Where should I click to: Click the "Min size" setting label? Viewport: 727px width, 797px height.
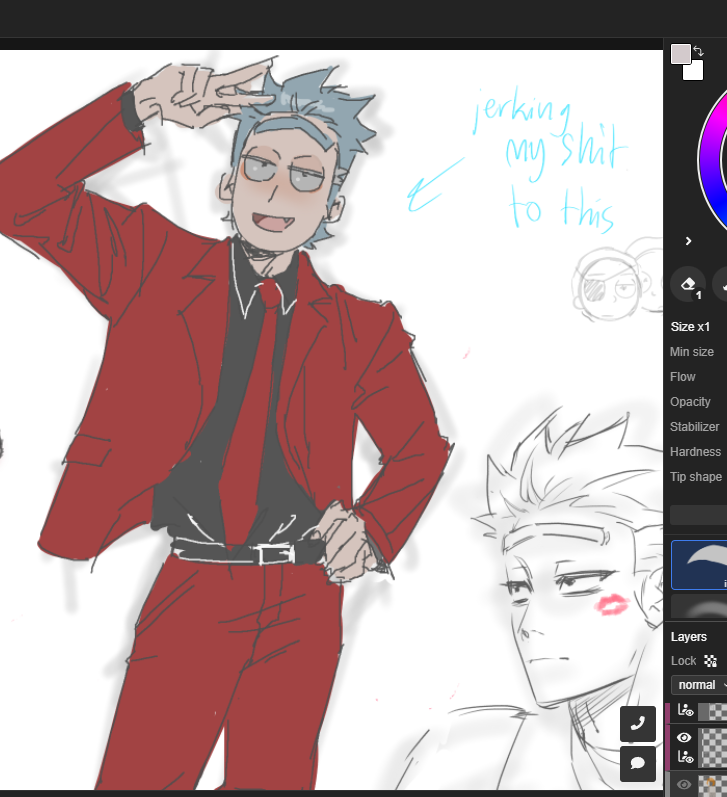tap(691, 352)
